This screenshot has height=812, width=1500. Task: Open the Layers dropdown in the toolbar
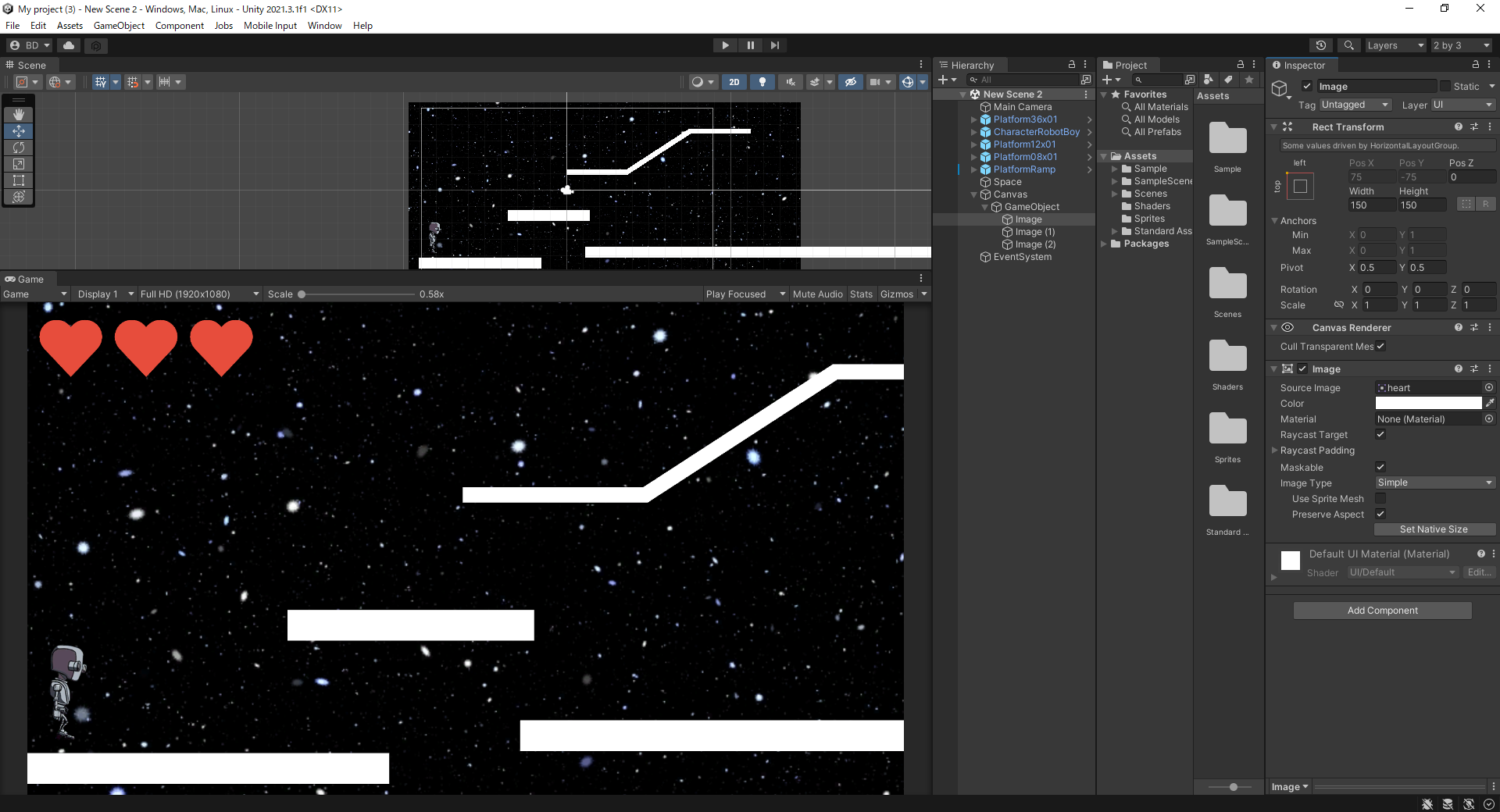[x=1395, y=45]
